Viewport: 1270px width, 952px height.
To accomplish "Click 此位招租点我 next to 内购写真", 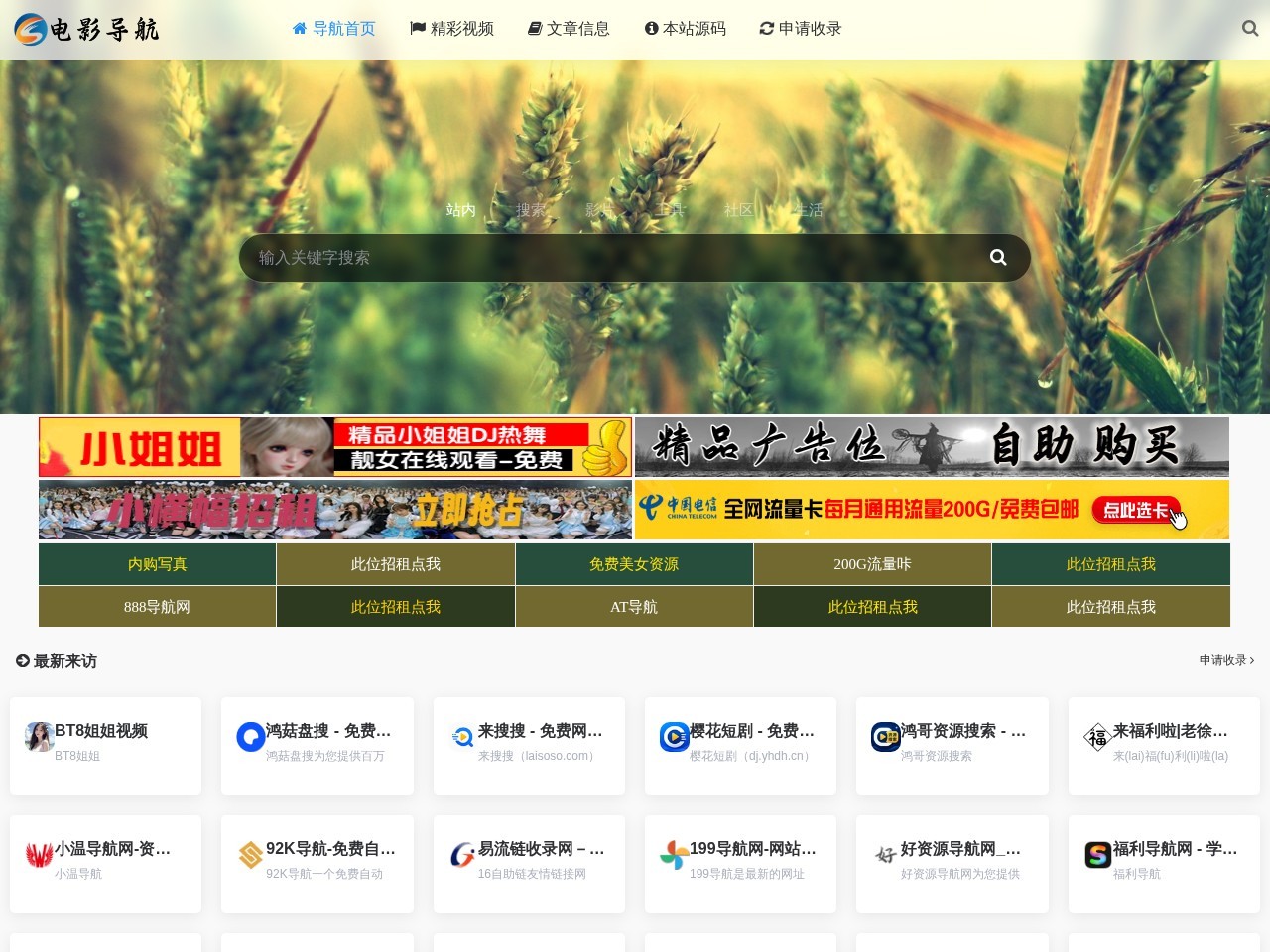I will (x=396, y=564).
